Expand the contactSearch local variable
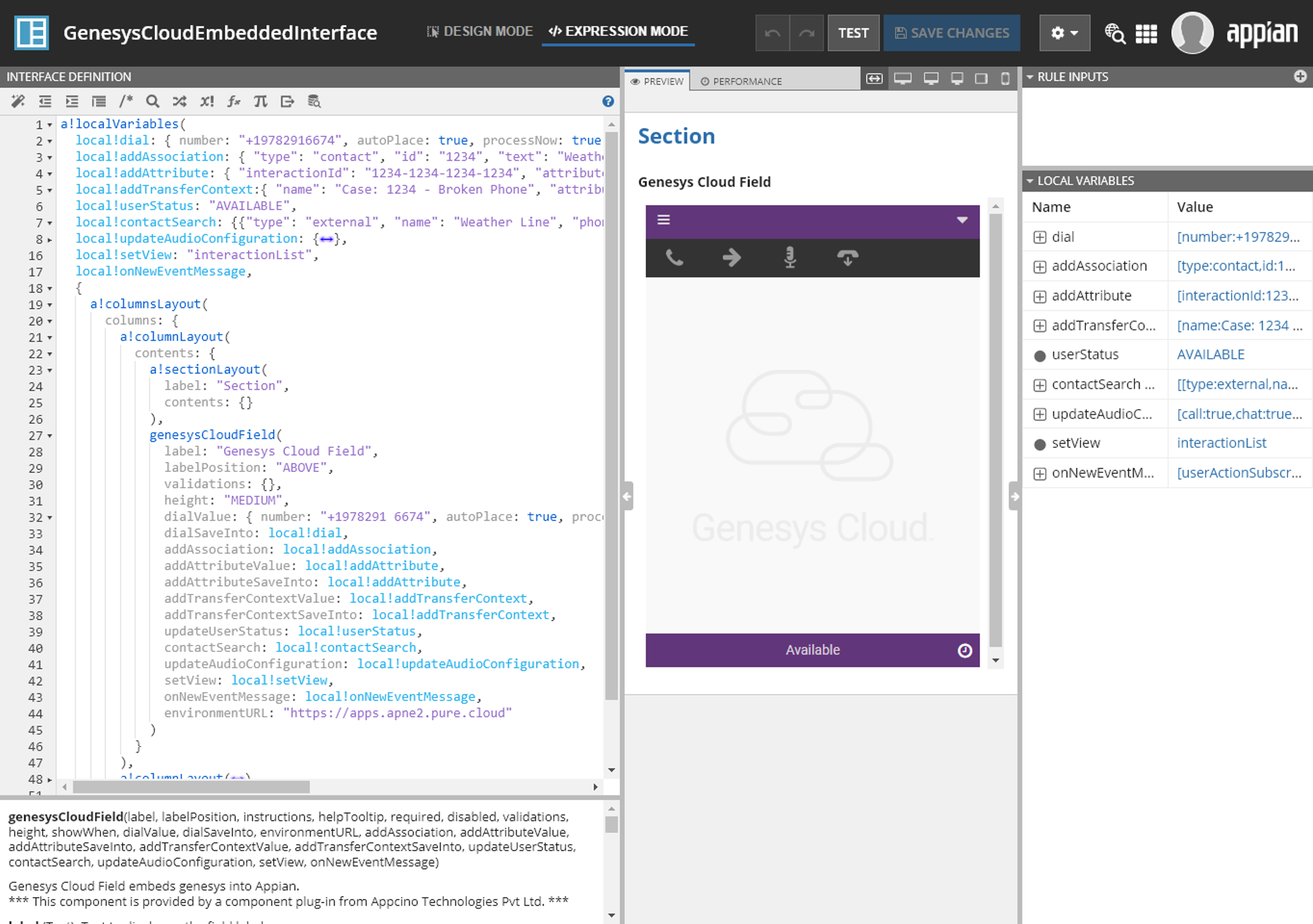The width and height of the screenshot is (1313, 924). point(1040,385)
